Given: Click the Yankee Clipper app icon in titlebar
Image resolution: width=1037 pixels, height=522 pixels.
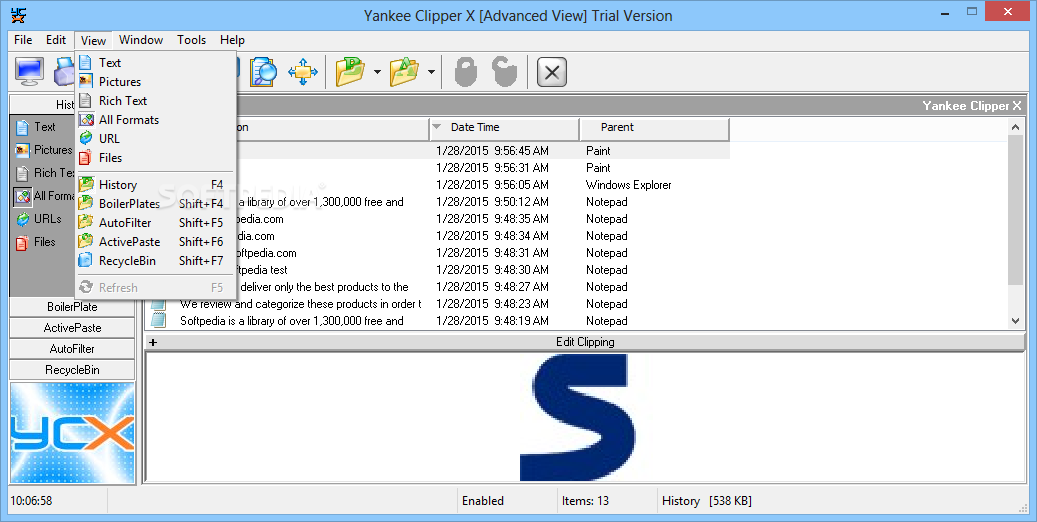Looking at the screenshot, I should 19,15.
